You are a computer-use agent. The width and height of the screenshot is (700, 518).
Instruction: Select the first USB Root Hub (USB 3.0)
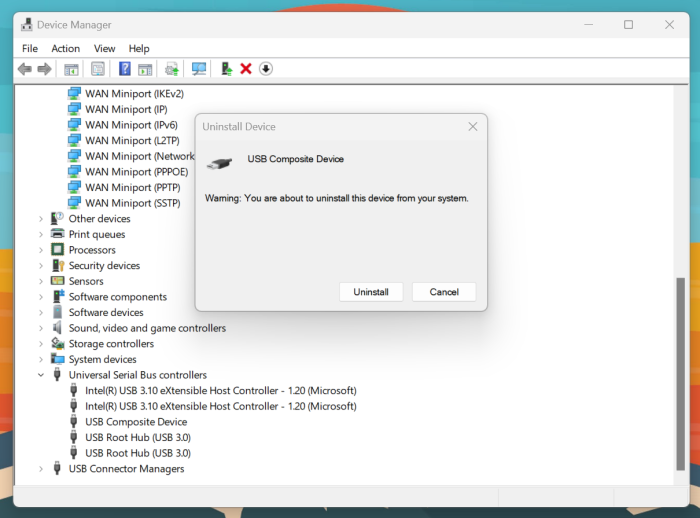pyautogui.click(x=138, y=437)
